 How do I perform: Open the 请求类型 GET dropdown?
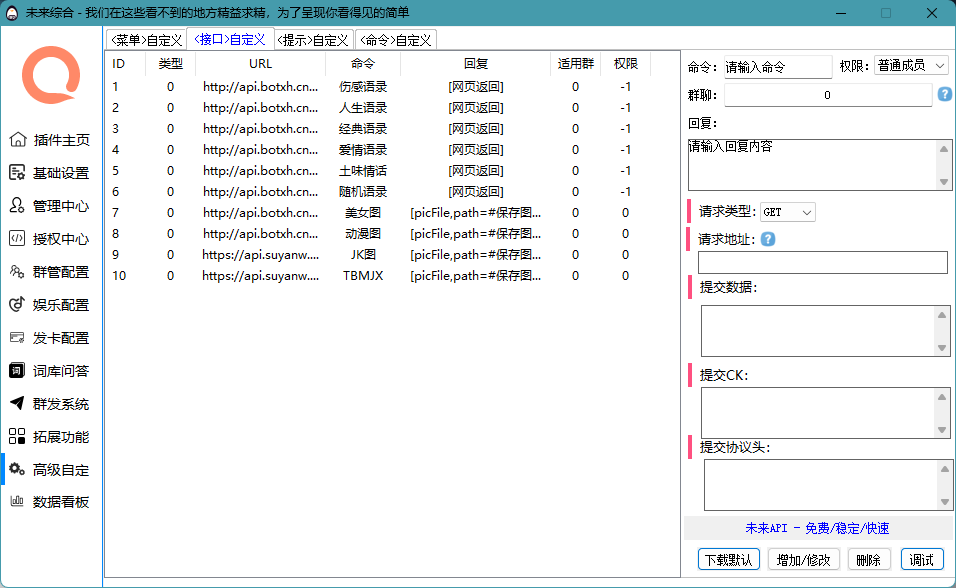788,212
